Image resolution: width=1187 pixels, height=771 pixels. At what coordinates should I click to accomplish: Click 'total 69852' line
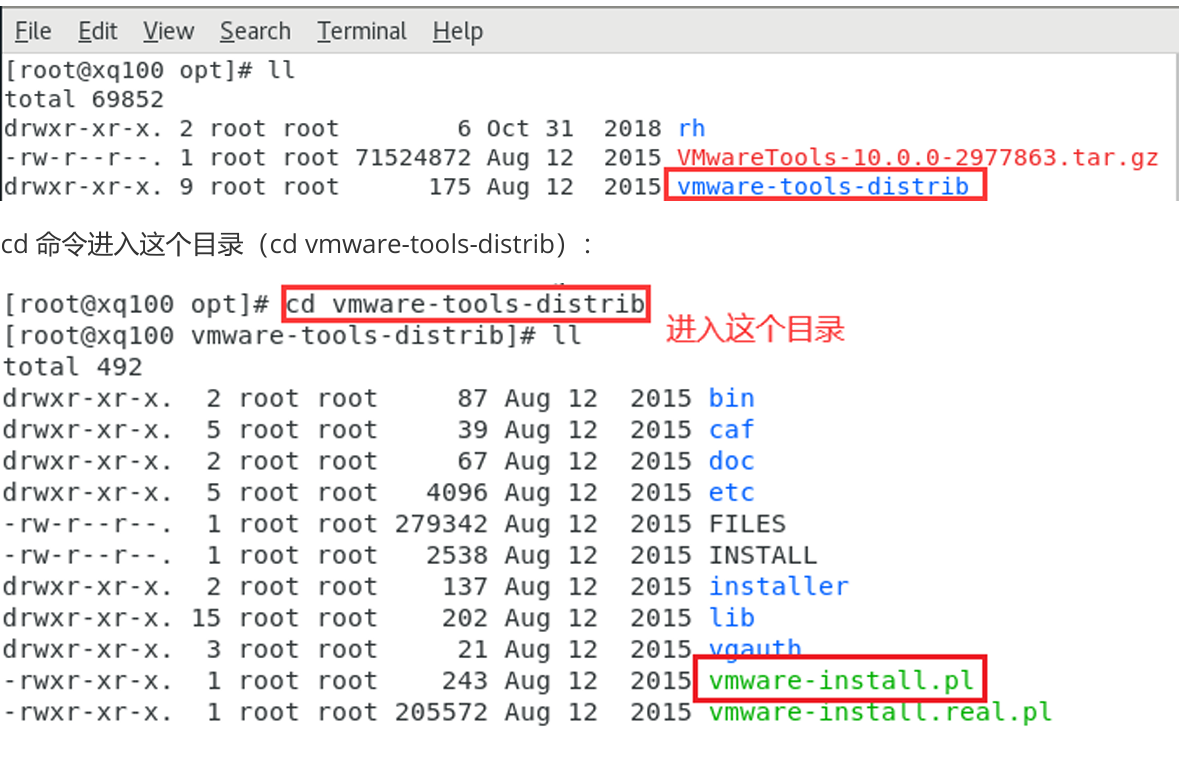pos(84,99)
